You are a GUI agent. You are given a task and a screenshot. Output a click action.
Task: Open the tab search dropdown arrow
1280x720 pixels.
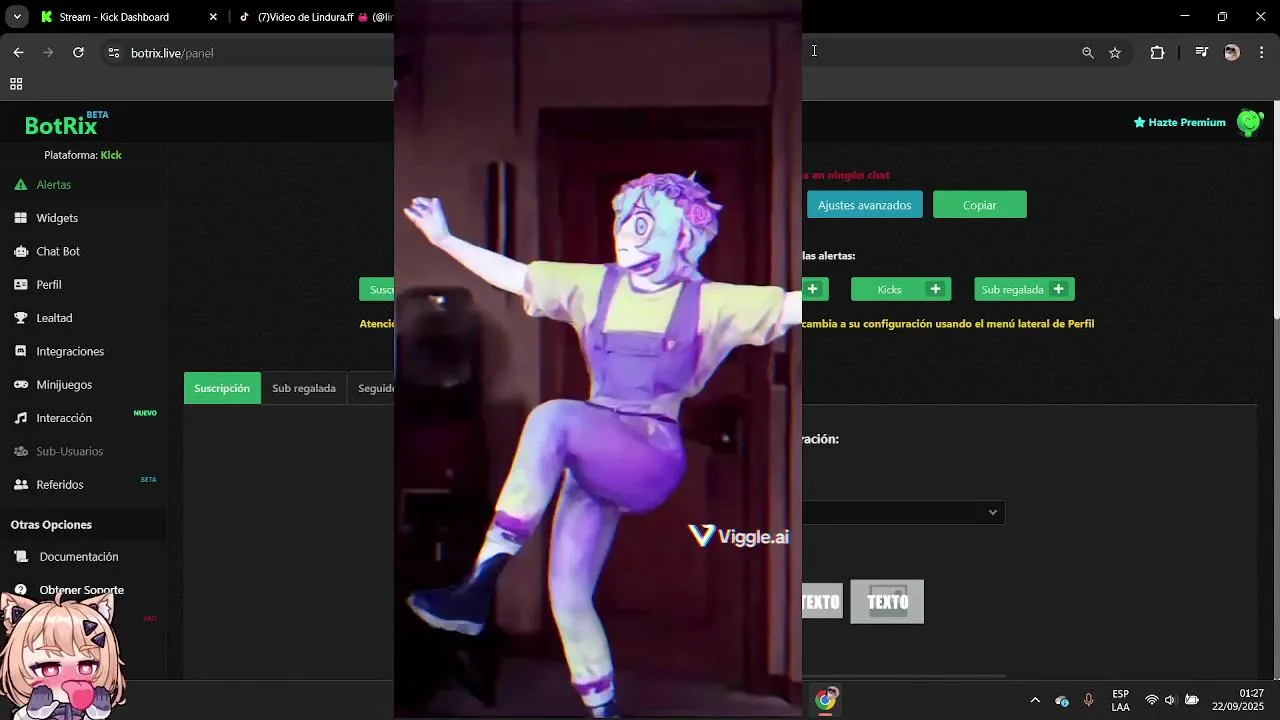[x=17, y=17]
